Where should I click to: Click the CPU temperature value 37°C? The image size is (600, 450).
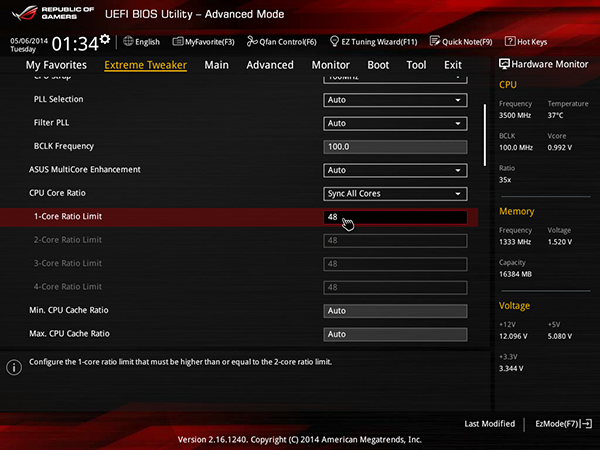pyautogui.click(x=555, y=115)
